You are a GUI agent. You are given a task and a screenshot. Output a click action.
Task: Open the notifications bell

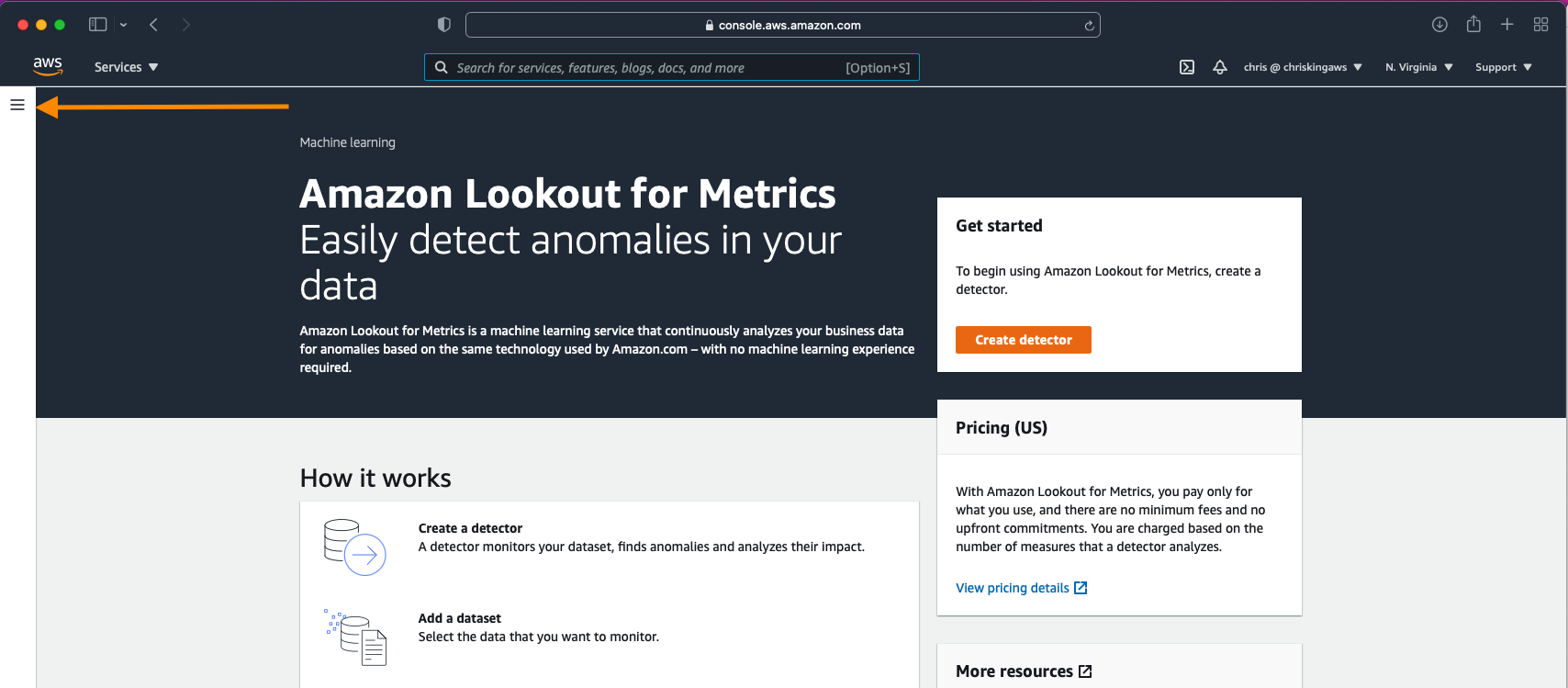tap(1220, 67)
